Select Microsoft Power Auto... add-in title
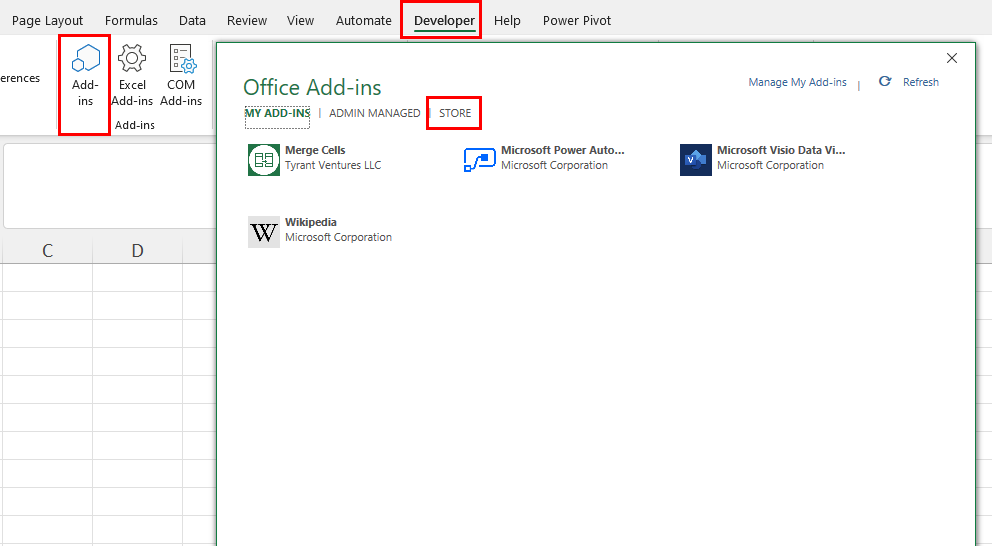 tap(562, 150)
